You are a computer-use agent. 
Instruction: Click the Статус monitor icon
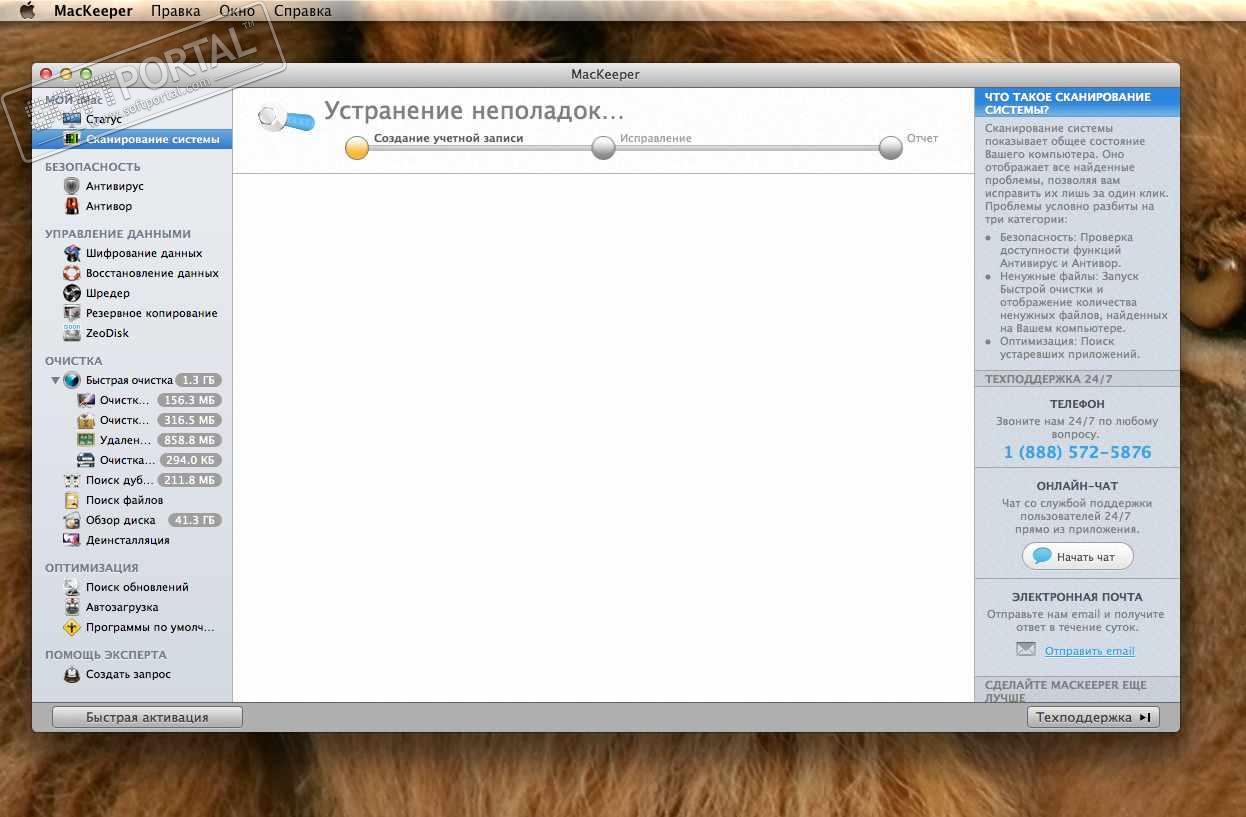[71, 119]
